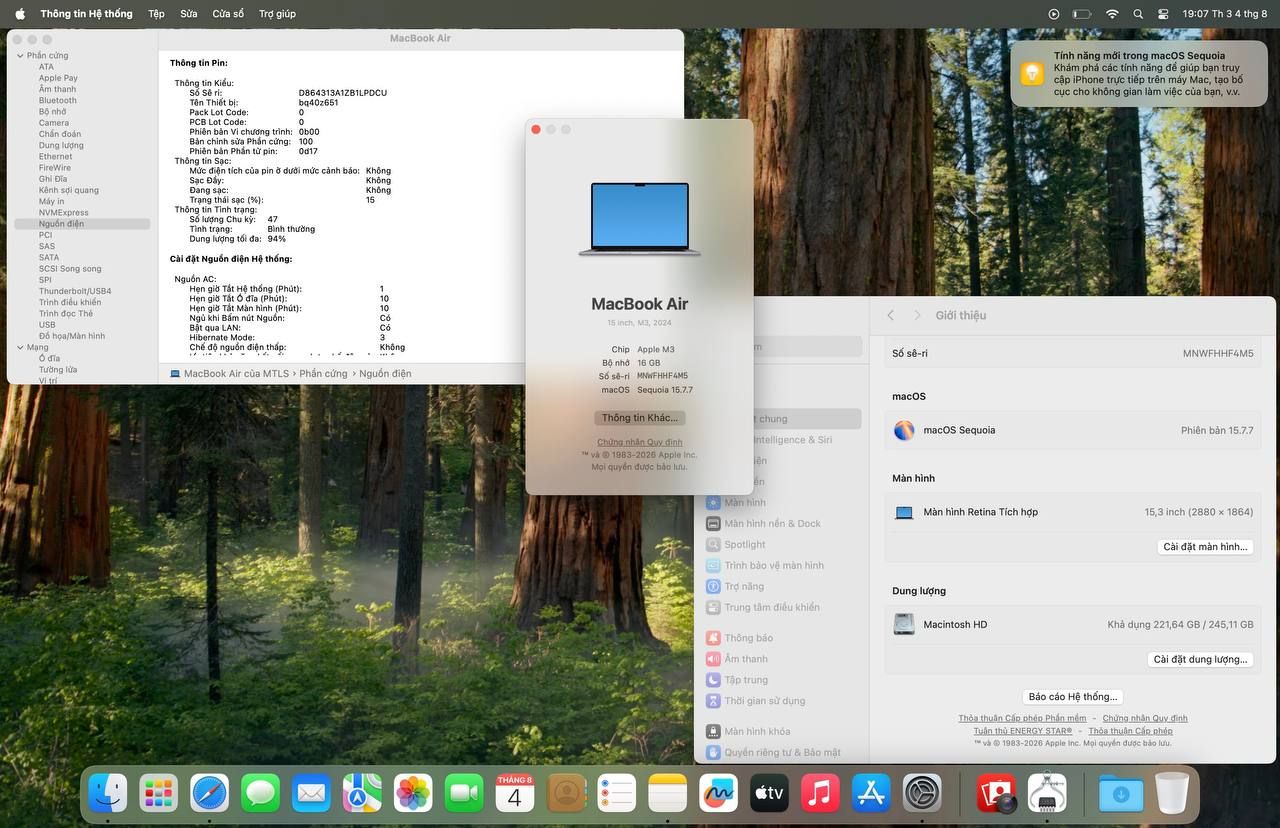
Task: Open the Trash in the Dock
Action: [x=1172, y=793]
